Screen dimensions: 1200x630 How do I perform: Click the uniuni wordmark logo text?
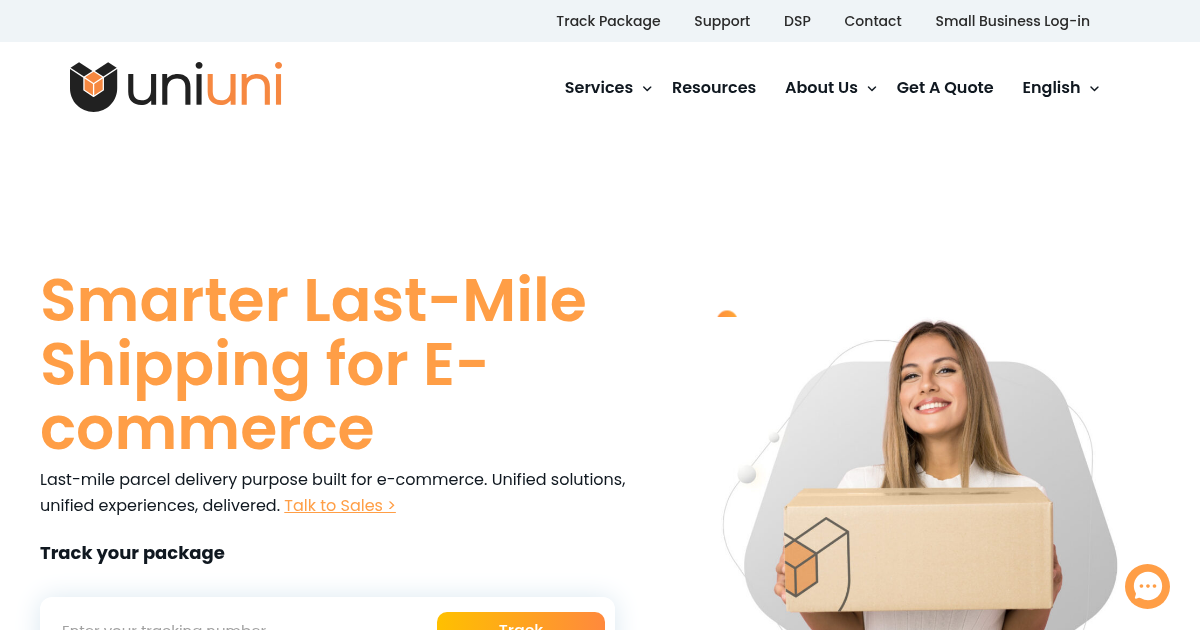tap(205, 86)
